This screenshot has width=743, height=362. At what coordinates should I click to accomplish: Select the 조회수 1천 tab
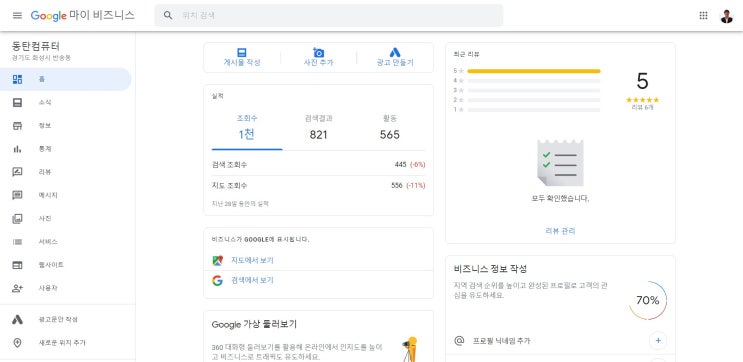tap(247, 128)
